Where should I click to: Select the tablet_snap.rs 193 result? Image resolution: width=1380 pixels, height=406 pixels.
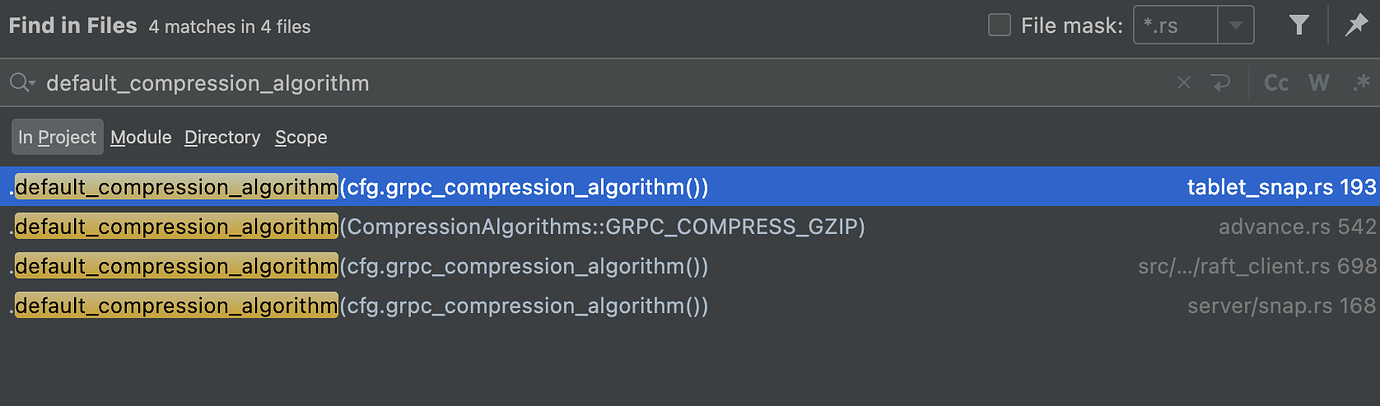click(690, 187)
